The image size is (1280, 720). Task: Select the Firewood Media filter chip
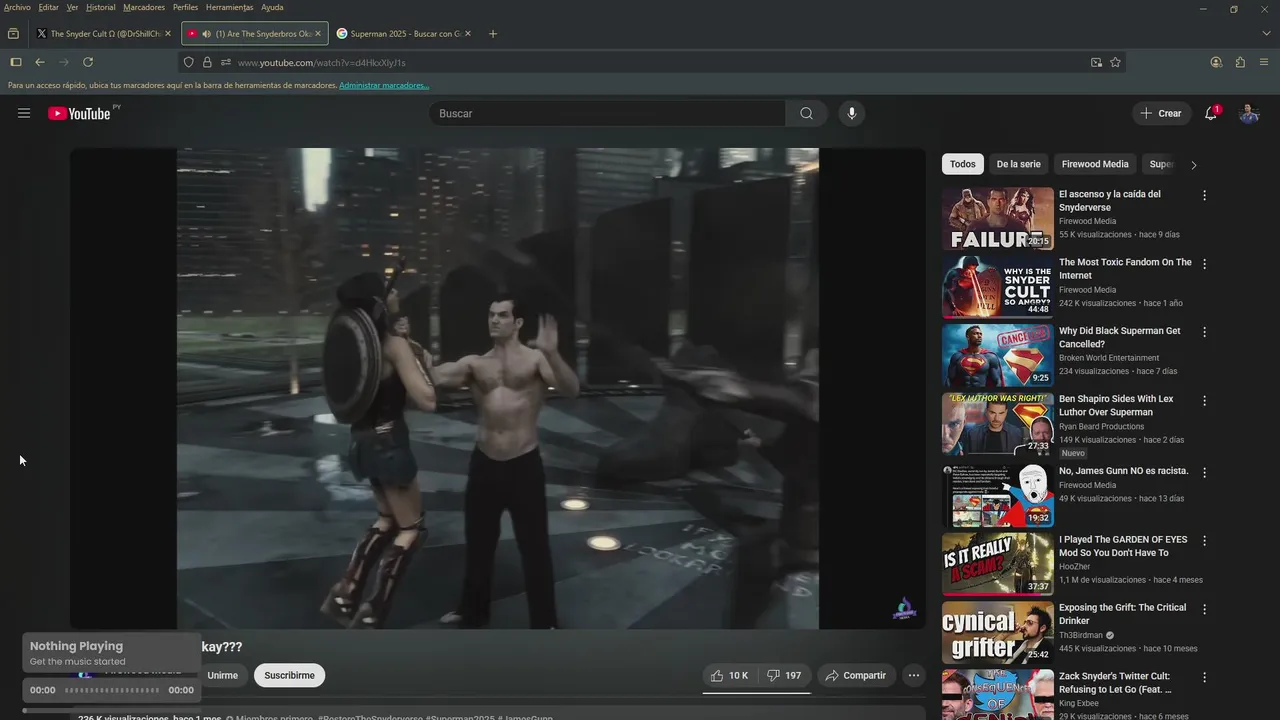pos(1095,164)
